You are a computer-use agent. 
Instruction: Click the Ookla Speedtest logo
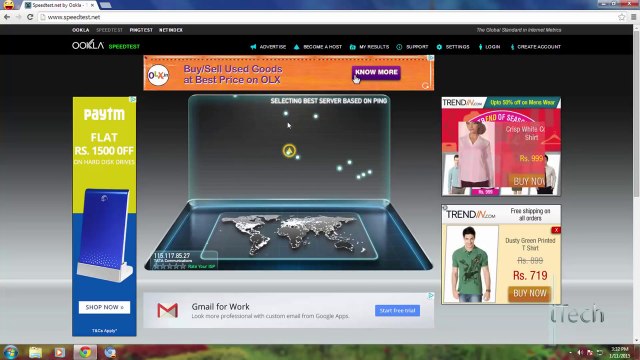106,45
